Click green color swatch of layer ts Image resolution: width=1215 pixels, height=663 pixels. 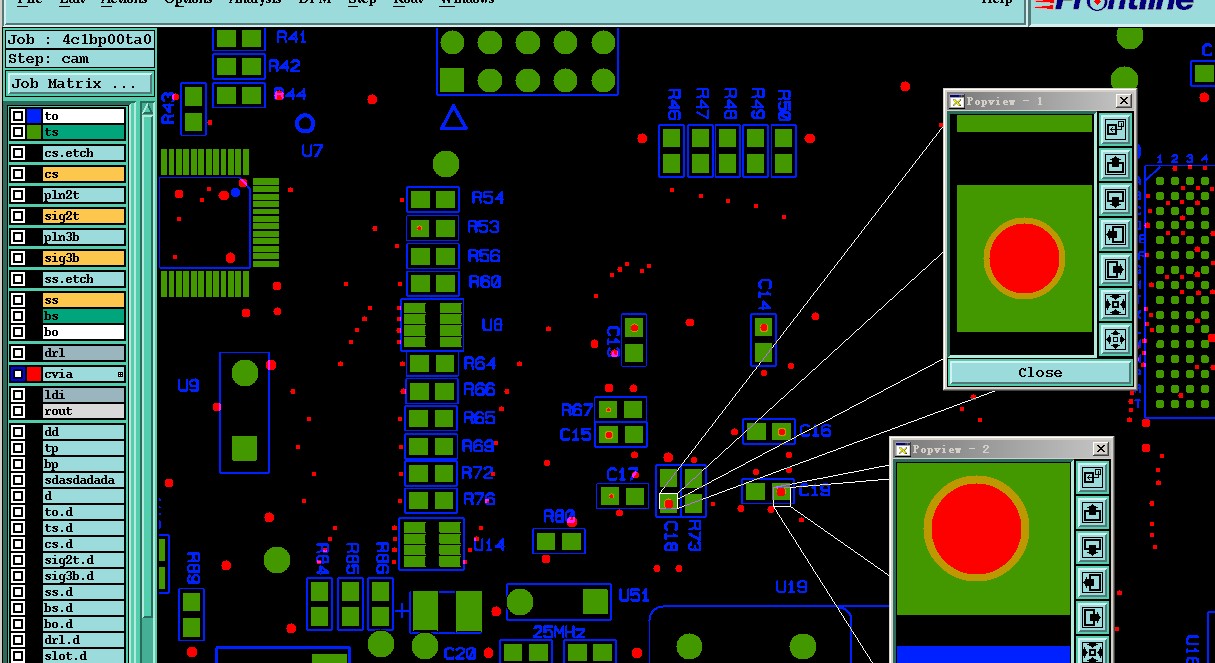tap(34, 132)
